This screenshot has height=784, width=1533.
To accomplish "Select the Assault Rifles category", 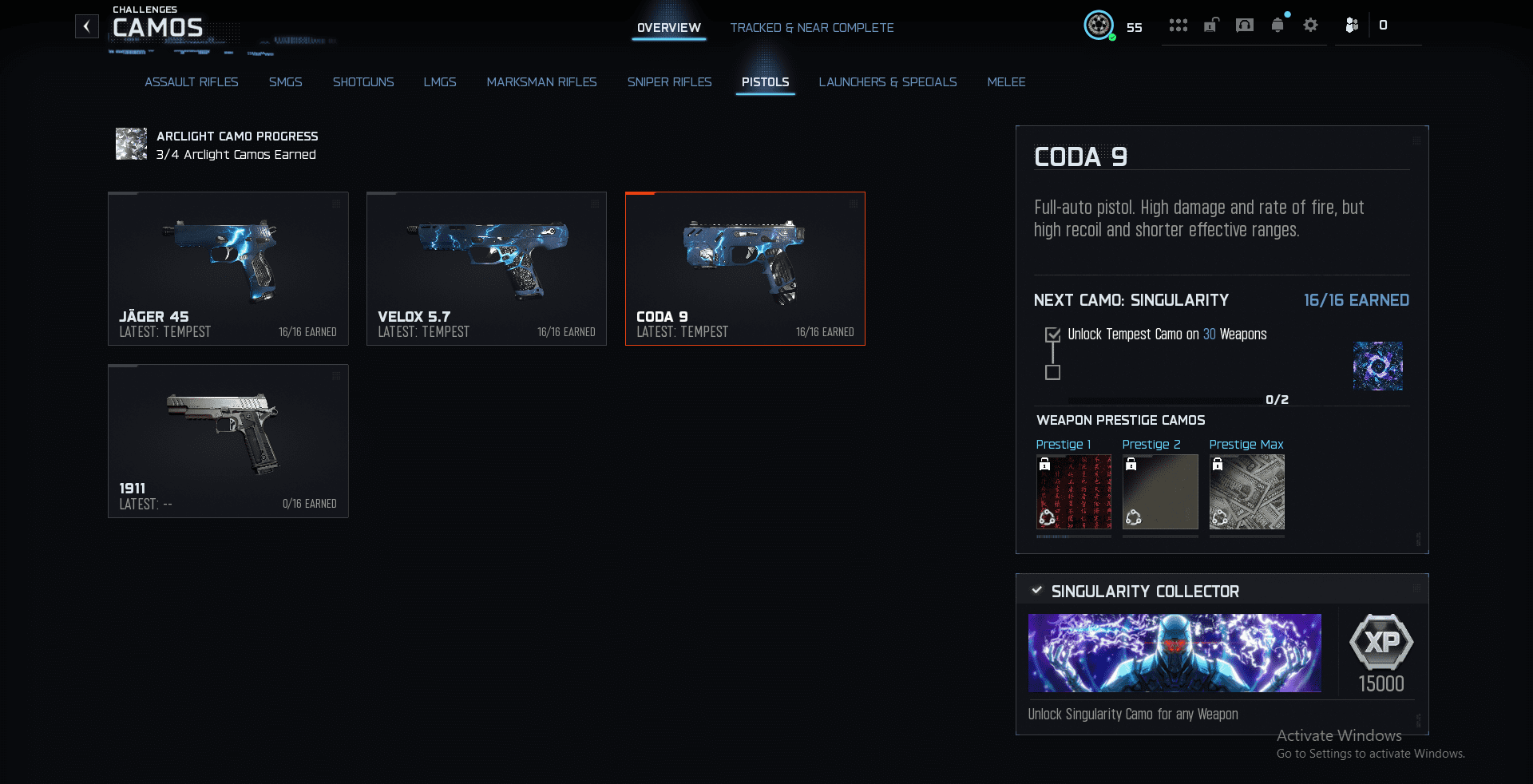I will (192, 82).
